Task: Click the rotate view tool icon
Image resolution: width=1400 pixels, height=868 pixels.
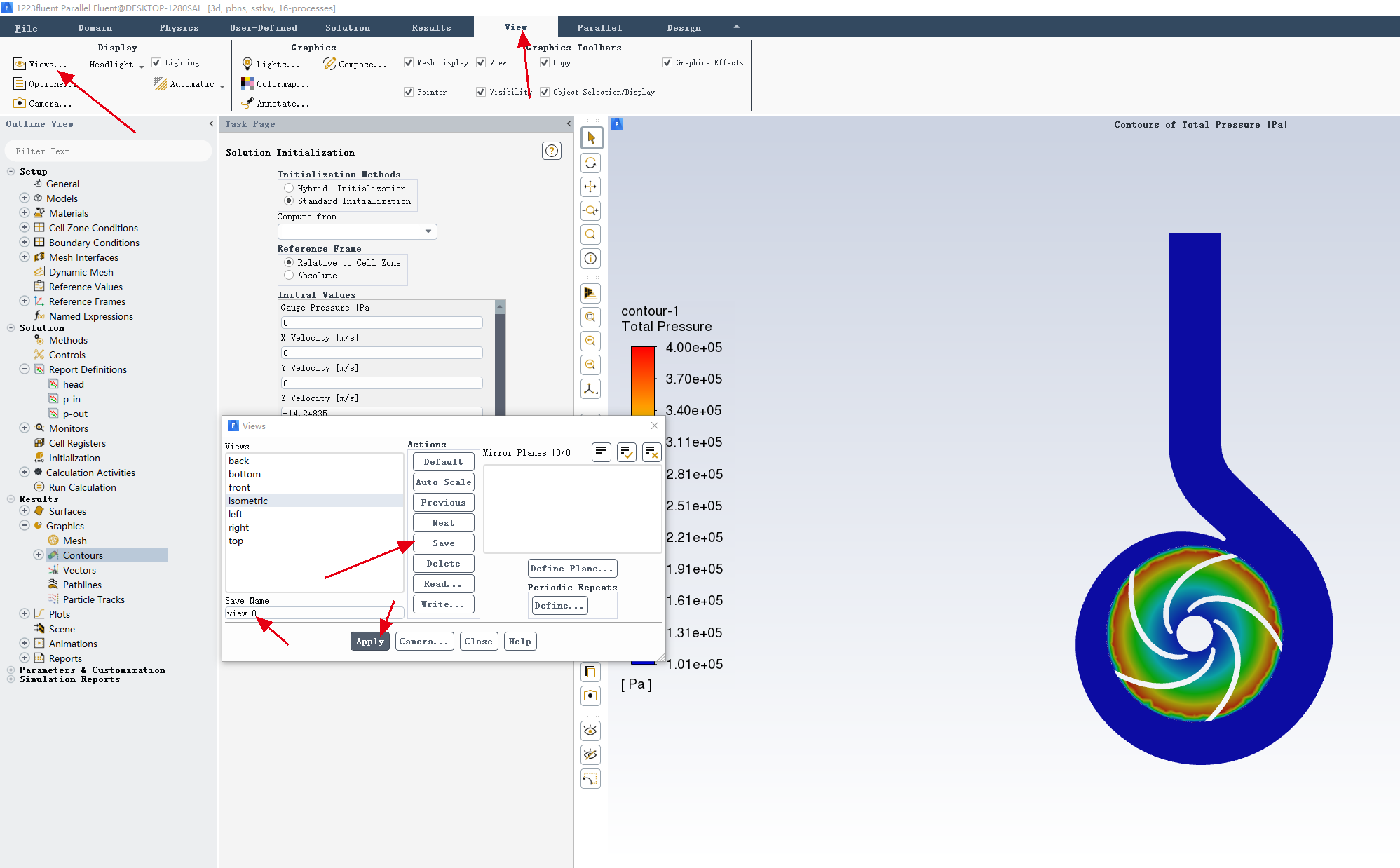Action: tap(590, 163)
